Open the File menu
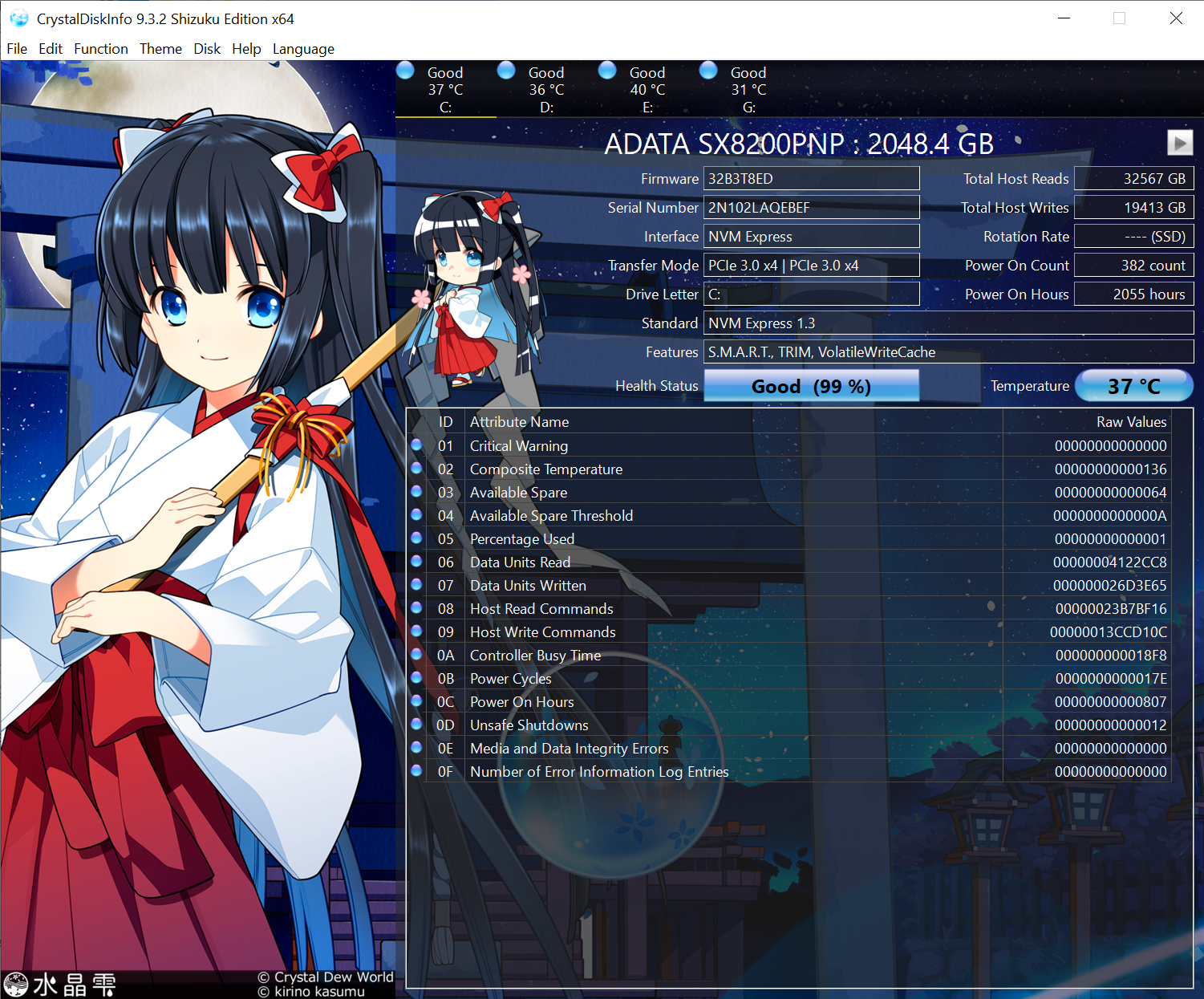 17,49
